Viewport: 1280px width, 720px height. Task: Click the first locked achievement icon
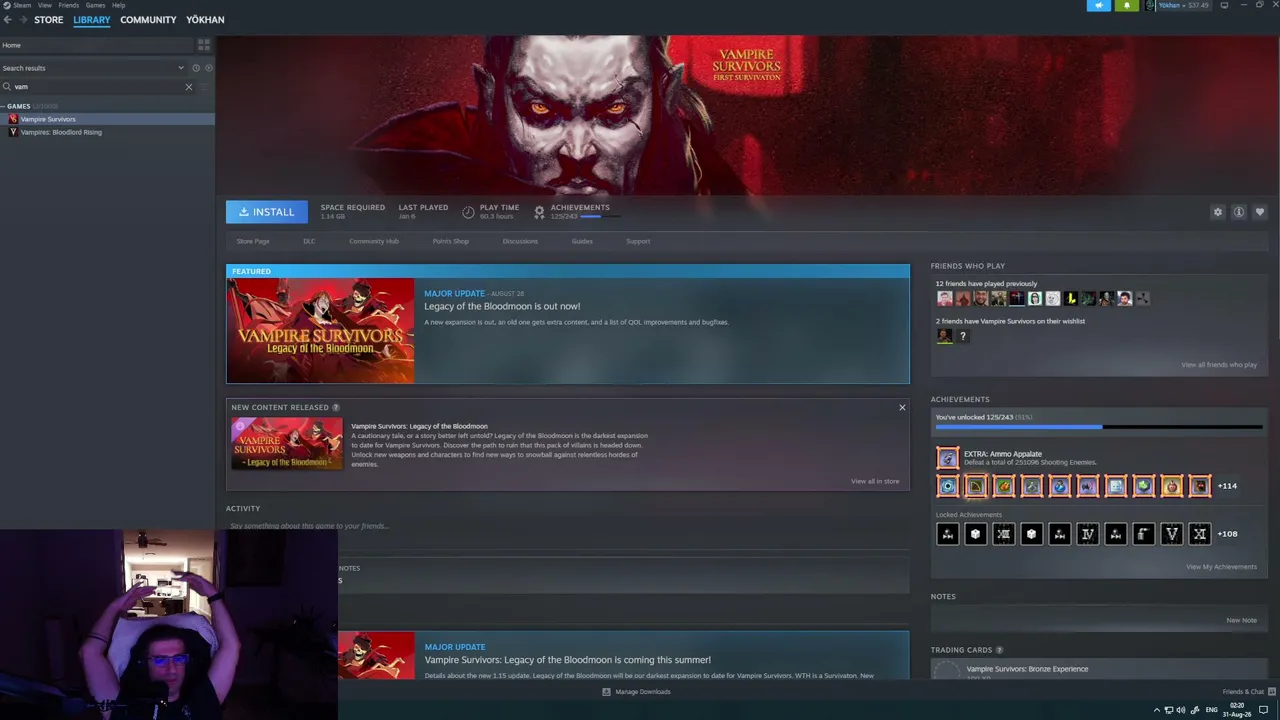pyautogui.click(x=947, y=534)
